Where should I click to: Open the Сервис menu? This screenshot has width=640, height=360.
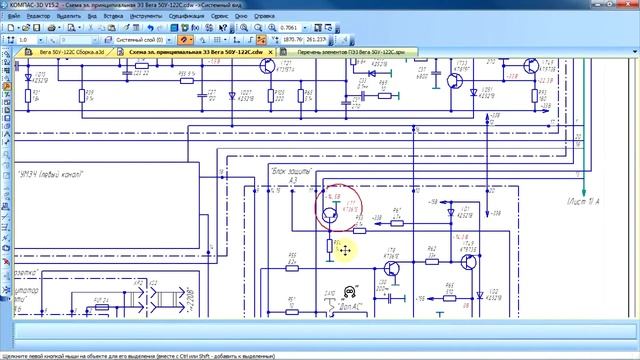pyautogui.click(x=220, y=16)
